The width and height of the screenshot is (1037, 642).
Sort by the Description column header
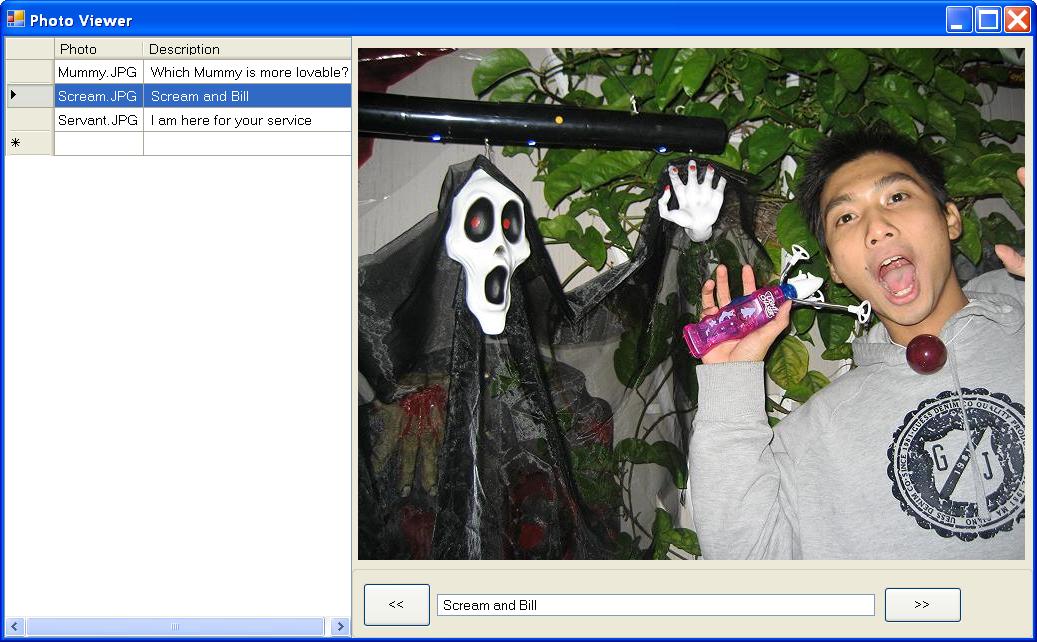coord(247,49)
